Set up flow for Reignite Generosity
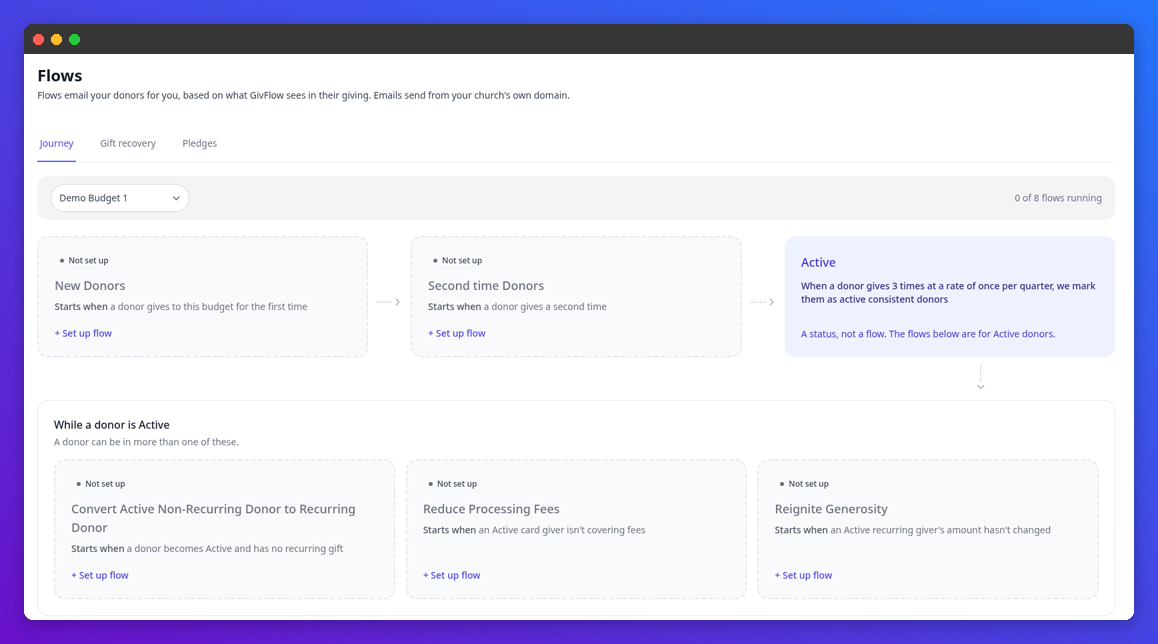This screenshot has height=644, width=1158. click(804, 575)
